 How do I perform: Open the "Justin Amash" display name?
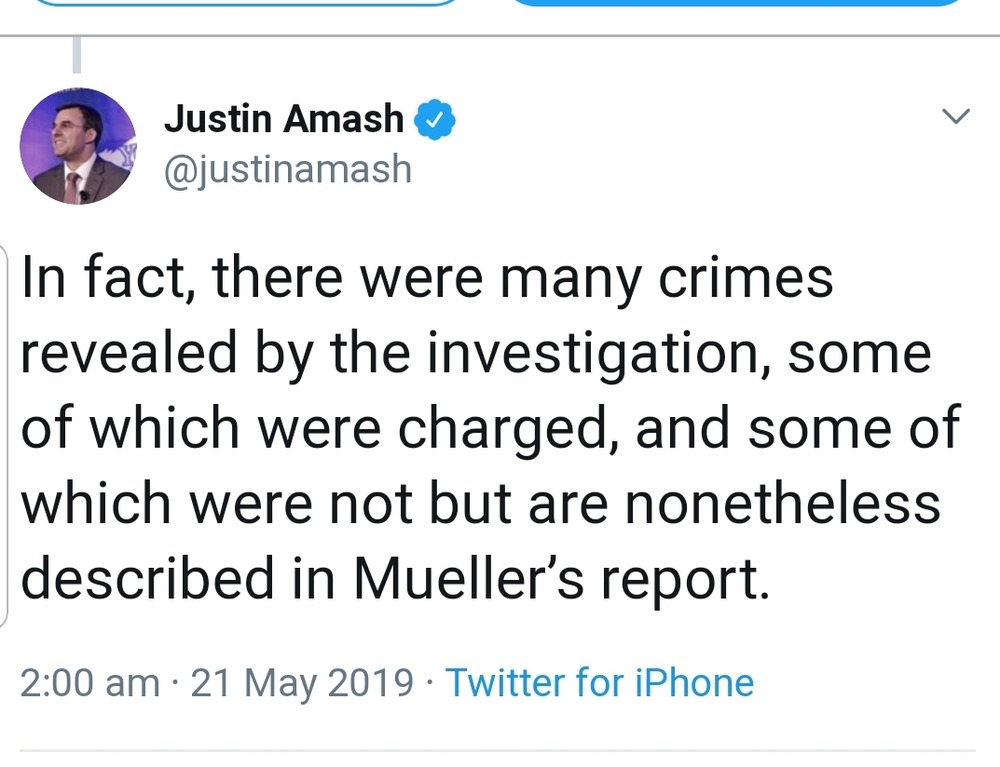click(283, 119)
